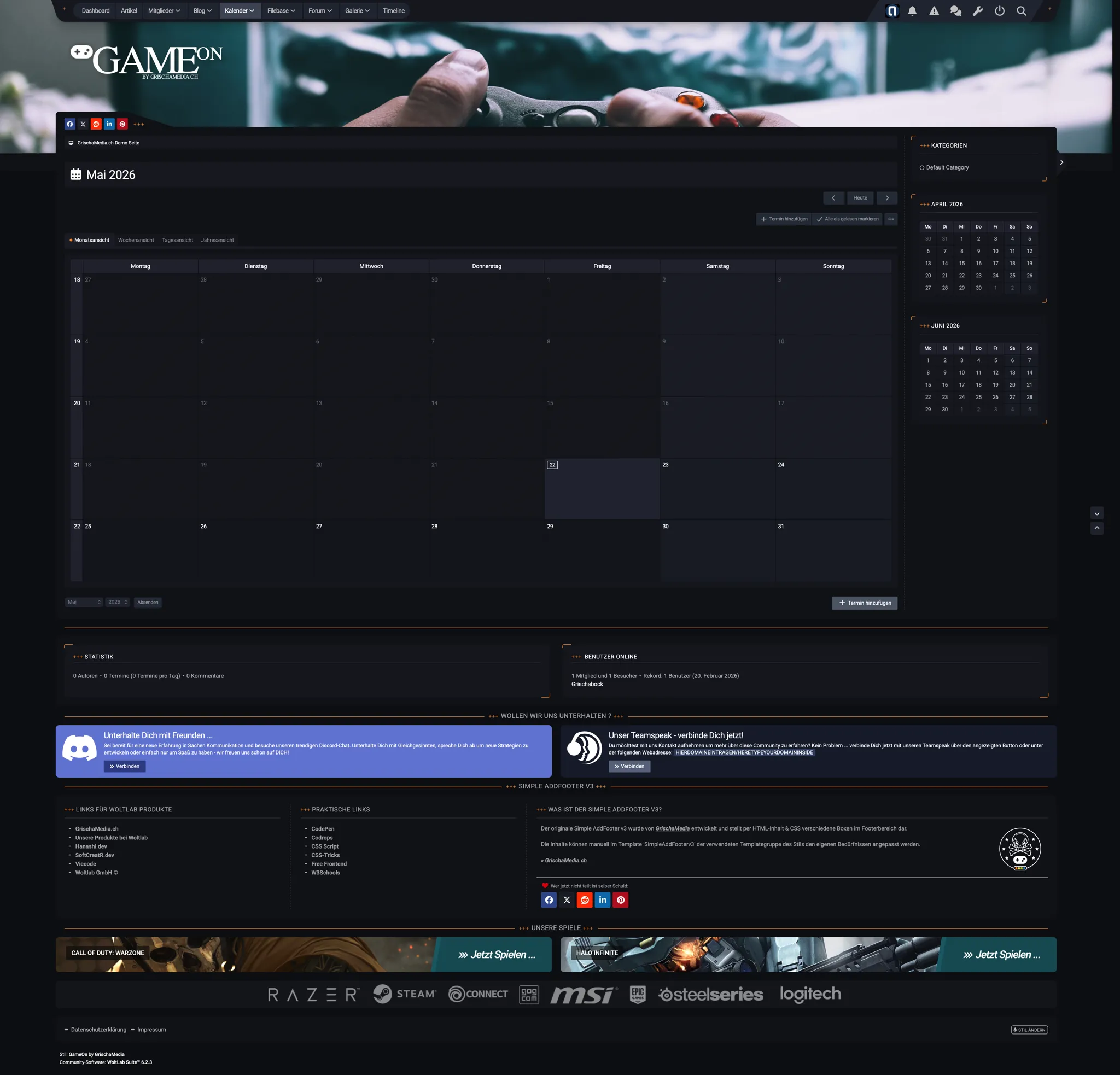Open the three-dots more options button
The width and height of the screenshot is (1120, 1075).
coord(891,219)
